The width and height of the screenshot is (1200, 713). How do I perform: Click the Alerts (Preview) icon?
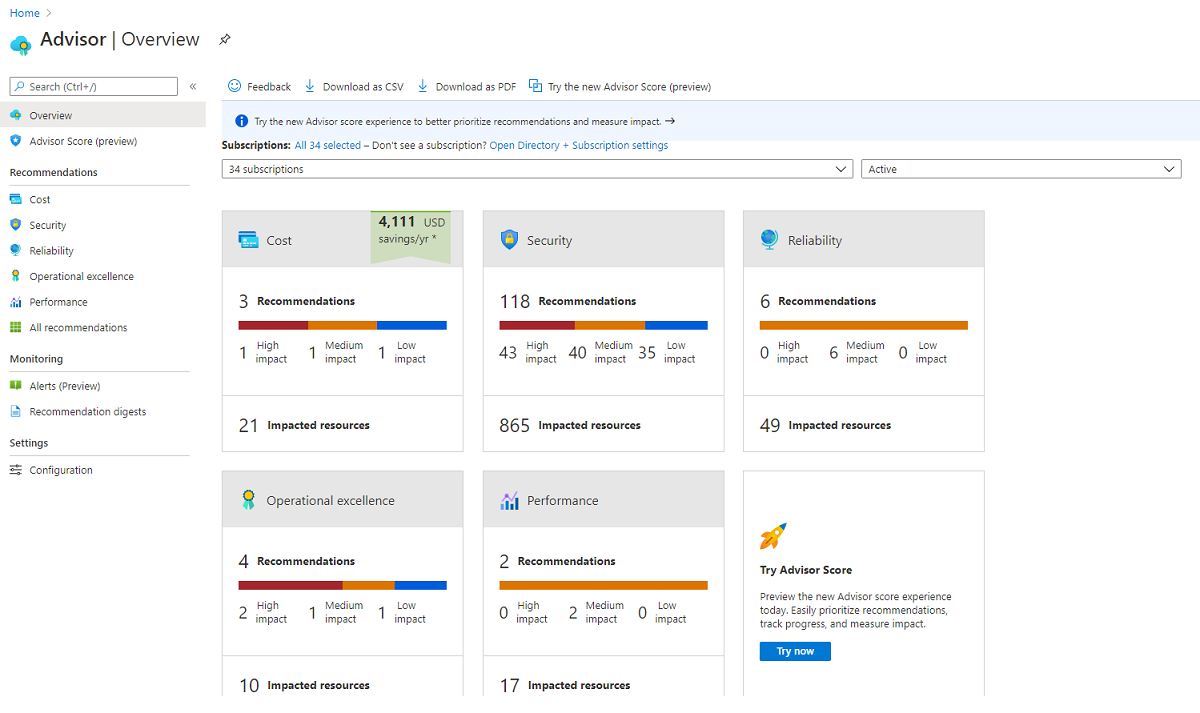pyautogui.click(x=16, y=386)
